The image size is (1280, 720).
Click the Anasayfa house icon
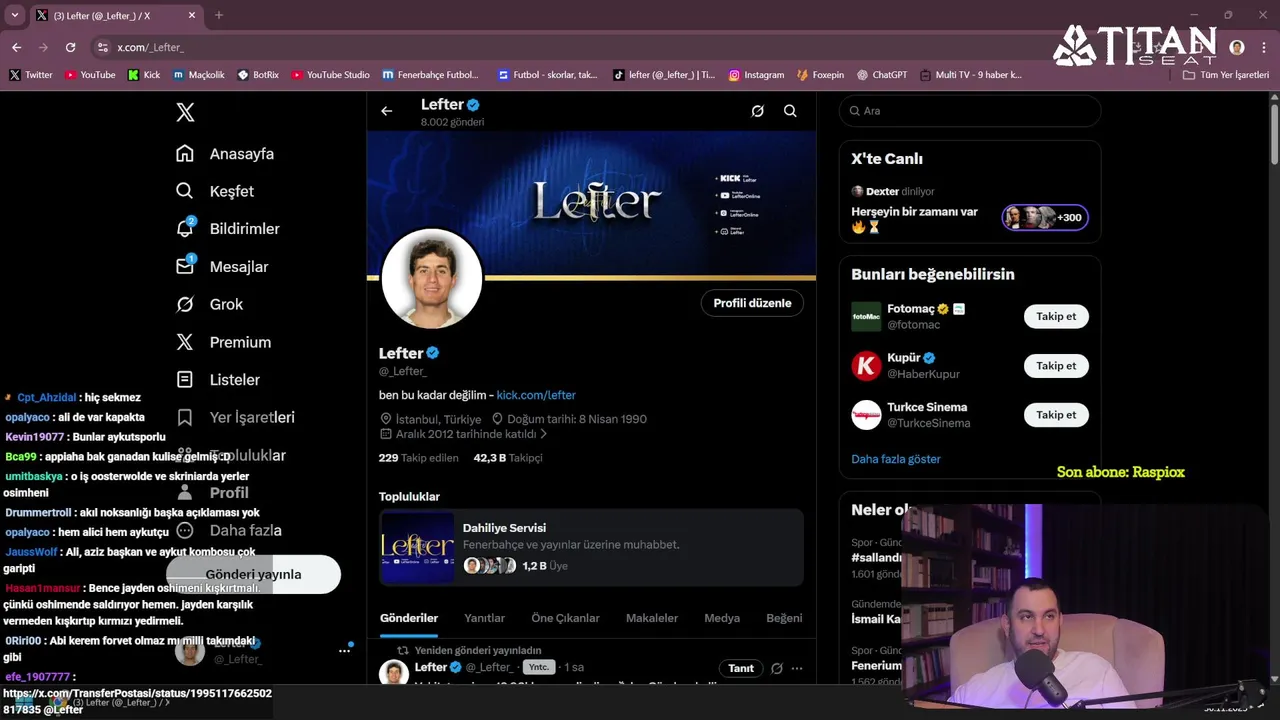point(185,153)
